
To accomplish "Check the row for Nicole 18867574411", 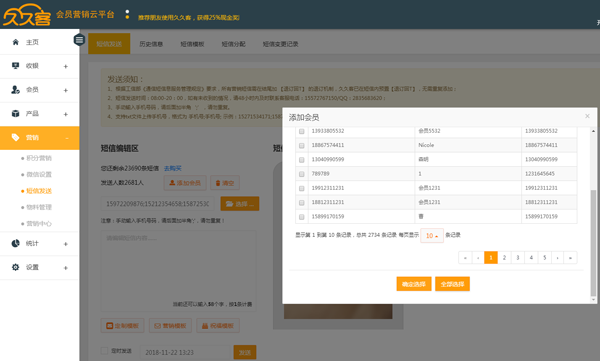I will coord(302,145).
